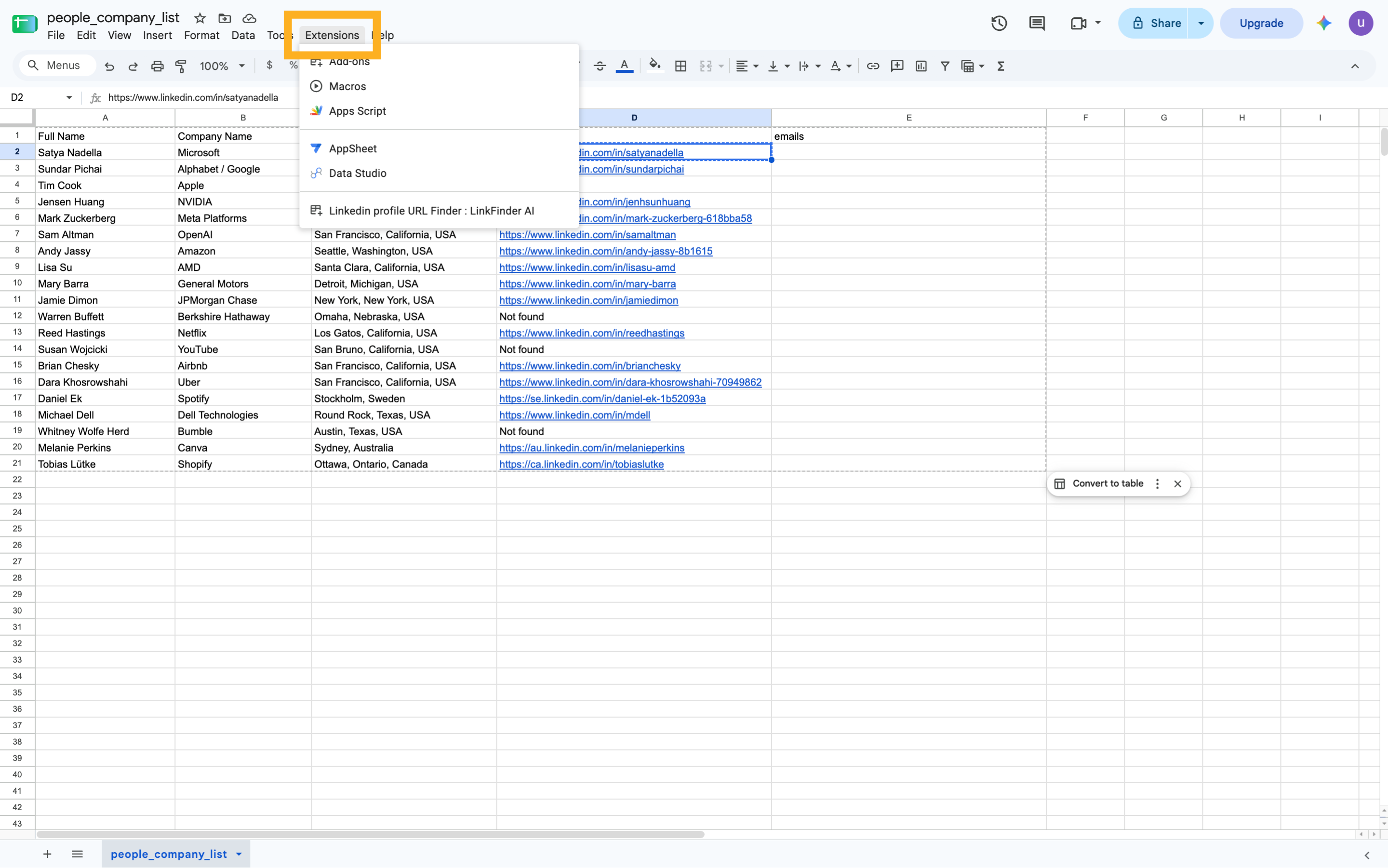Select the Paint format tool
1388x868 pixels.
(x=181, y=66)
